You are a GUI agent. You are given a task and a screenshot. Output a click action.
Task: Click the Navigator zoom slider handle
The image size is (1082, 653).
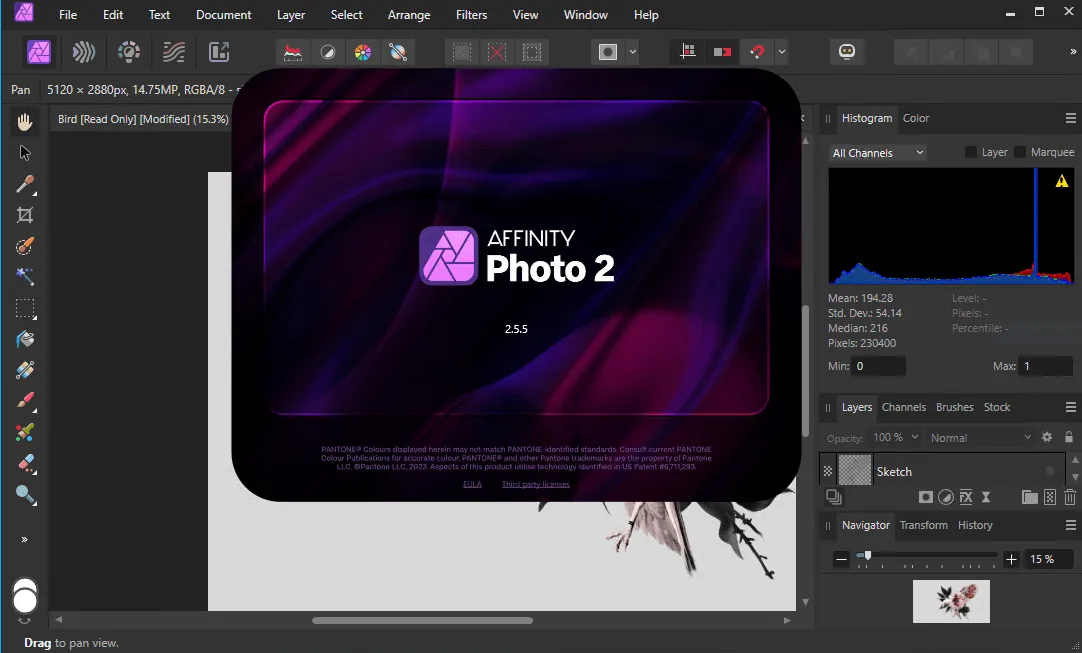867,555
